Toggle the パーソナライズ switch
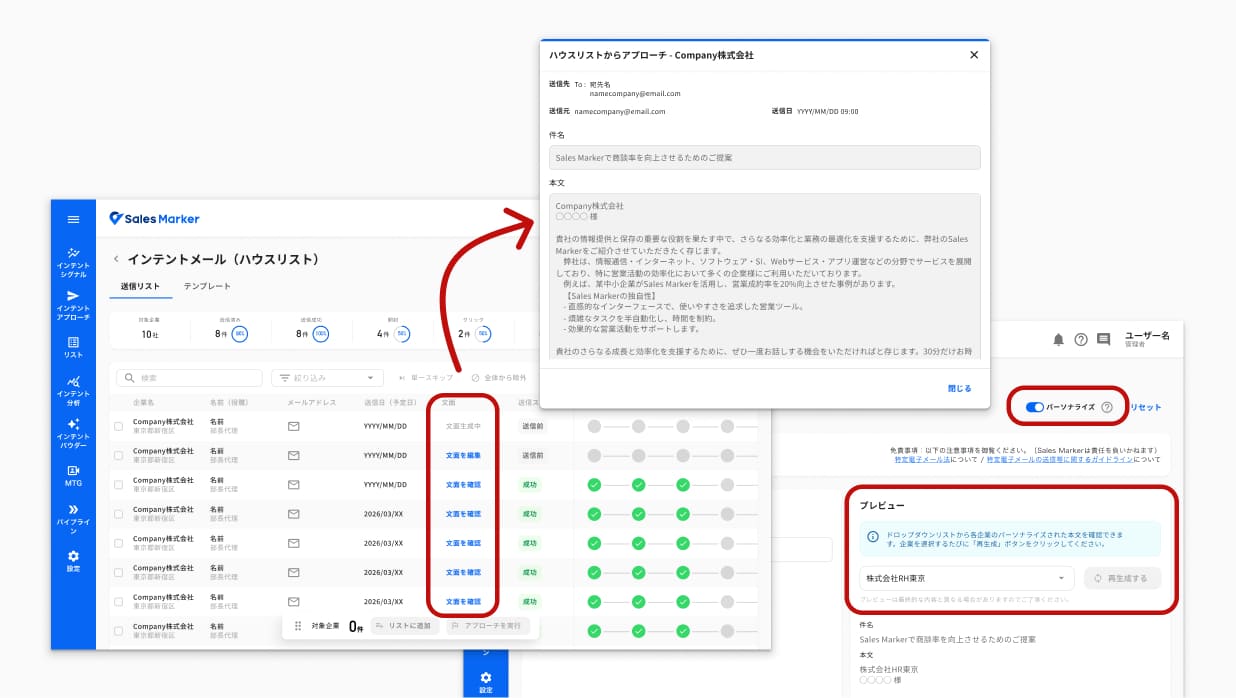The width and height of the screenshot is (1236, 698). coord(1034,407)
